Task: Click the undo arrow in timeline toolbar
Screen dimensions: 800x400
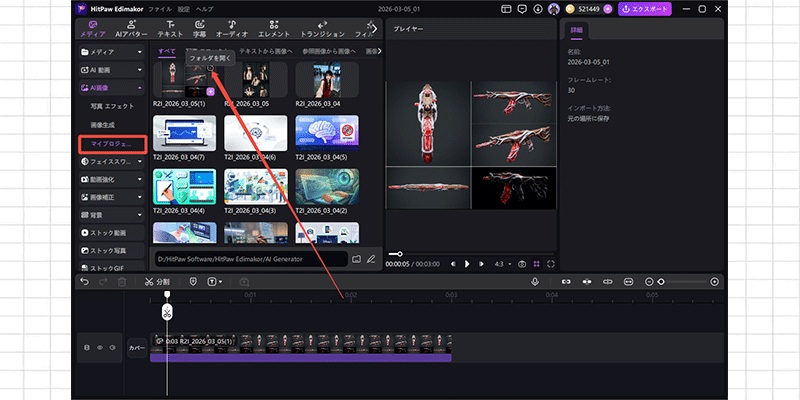Action: point(85,282)
